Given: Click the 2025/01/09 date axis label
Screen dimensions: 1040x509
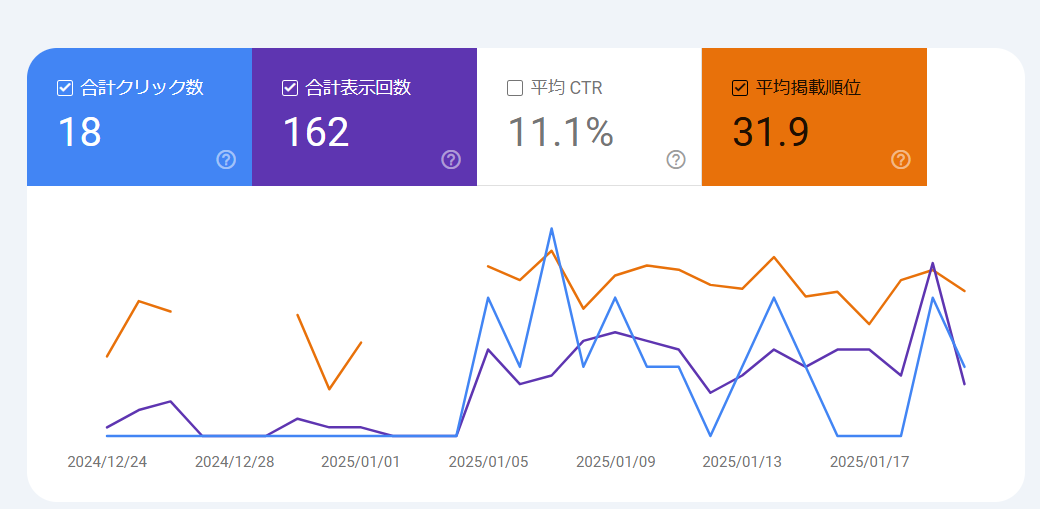Looking at the screenshot, I should tap(616, 462).
